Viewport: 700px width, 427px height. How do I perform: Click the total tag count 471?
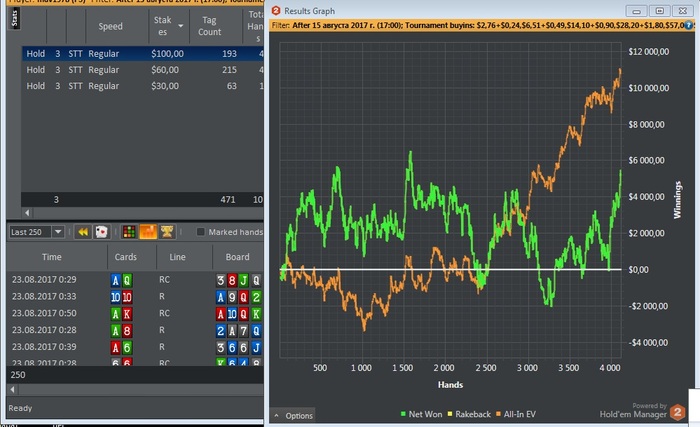coord(228,200)
